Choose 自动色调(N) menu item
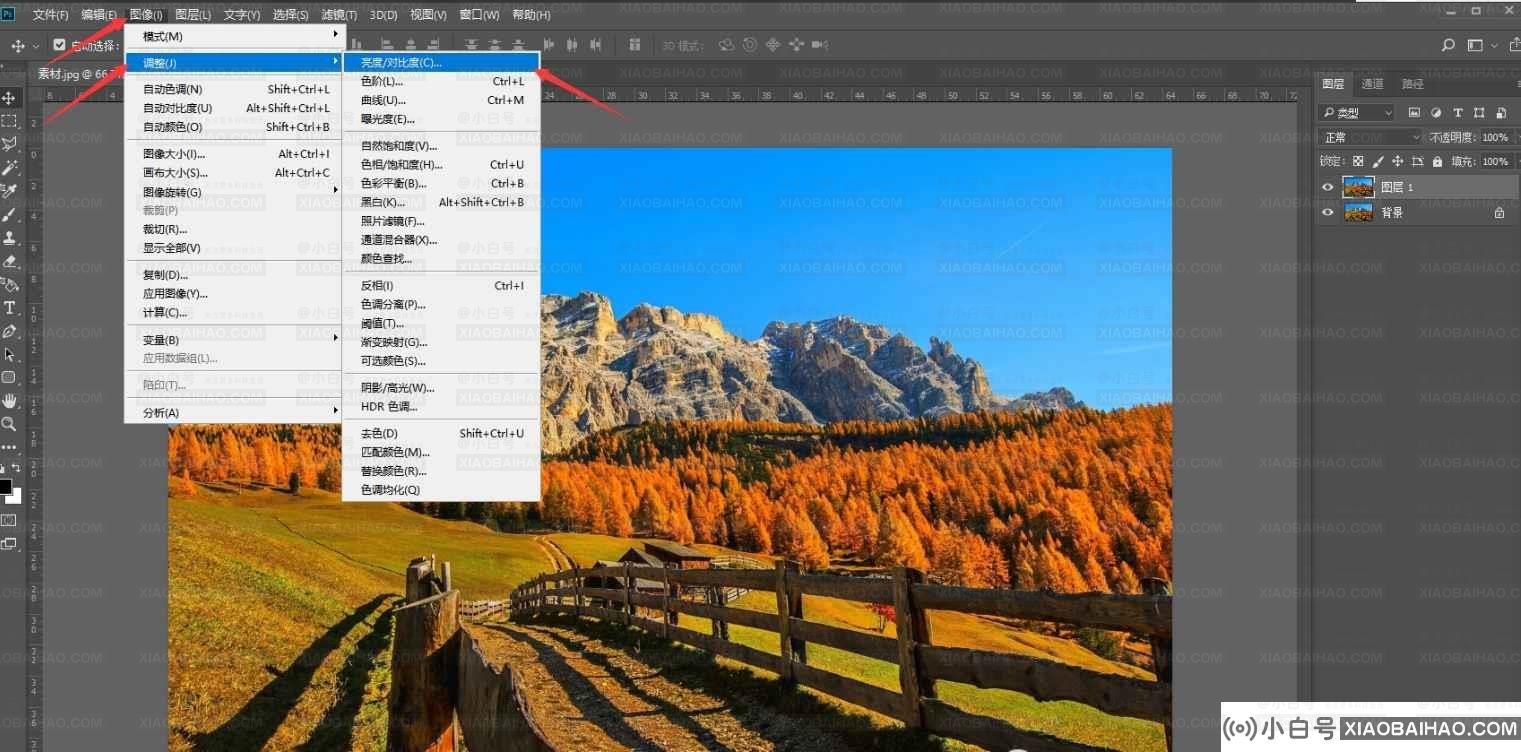1521x752 pixels. [x=232, y=89]
